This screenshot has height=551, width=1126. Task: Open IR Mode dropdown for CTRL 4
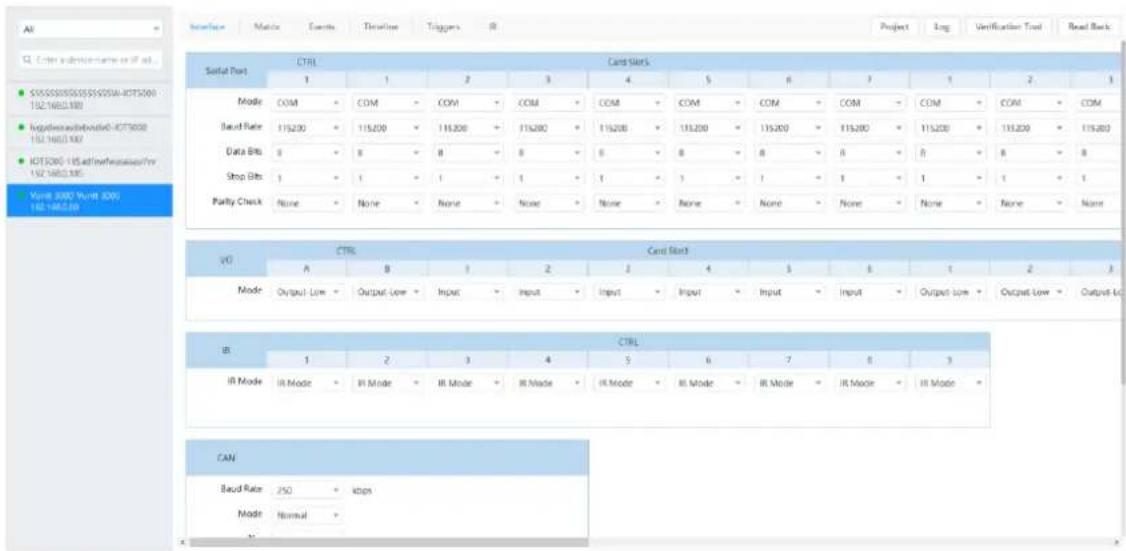point(549,384)
